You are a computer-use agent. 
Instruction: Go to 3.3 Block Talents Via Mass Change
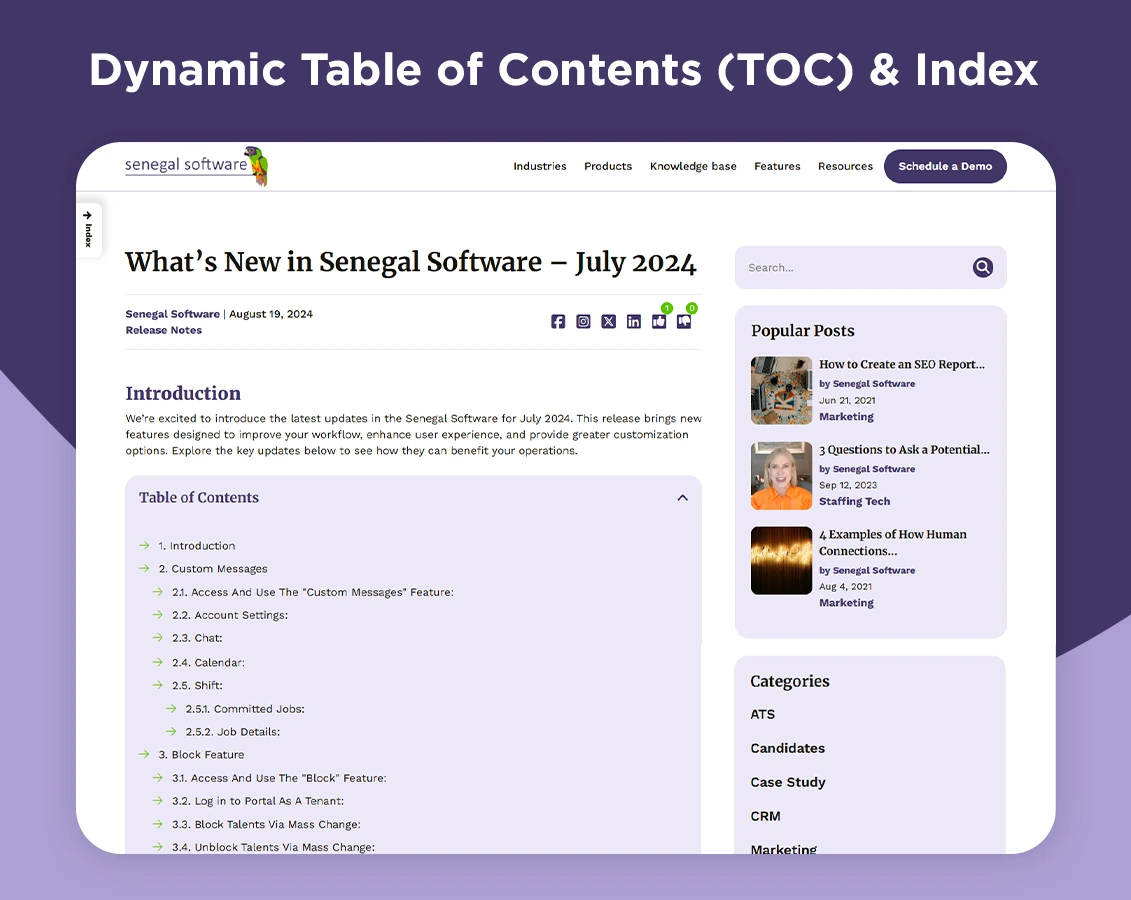coord(265,824)
